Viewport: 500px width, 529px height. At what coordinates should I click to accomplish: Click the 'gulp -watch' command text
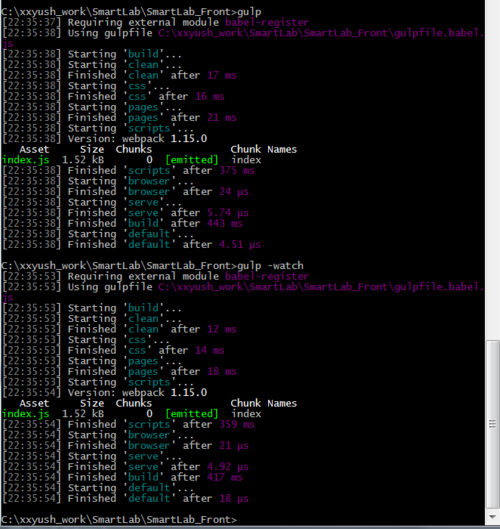(270, 266)
